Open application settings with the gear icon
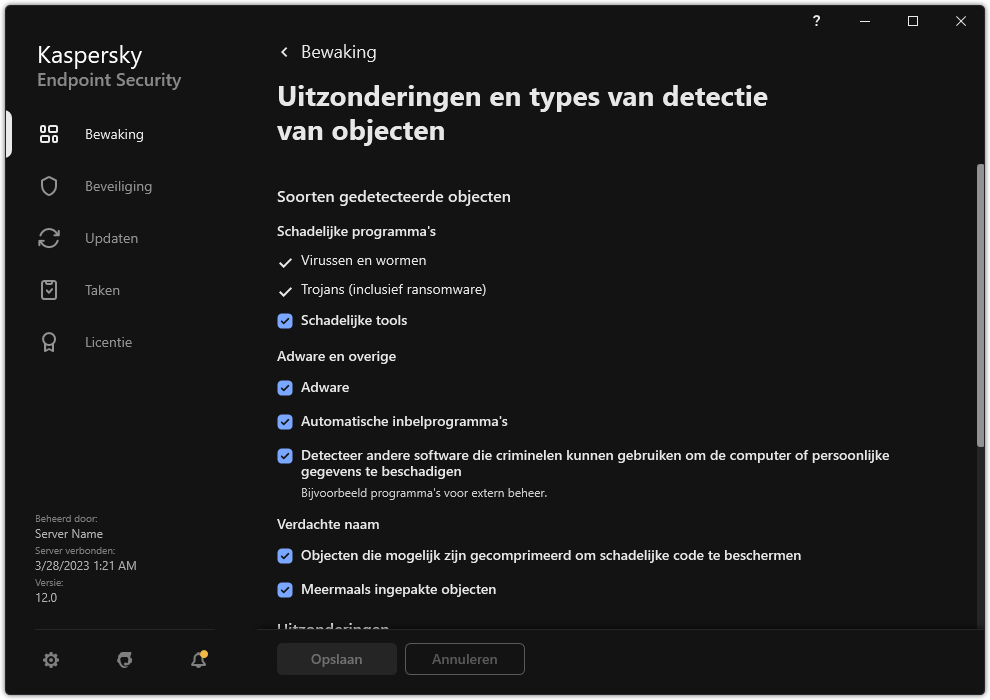Viewport: 990px width, 700px height. click(x=50, y=659)
